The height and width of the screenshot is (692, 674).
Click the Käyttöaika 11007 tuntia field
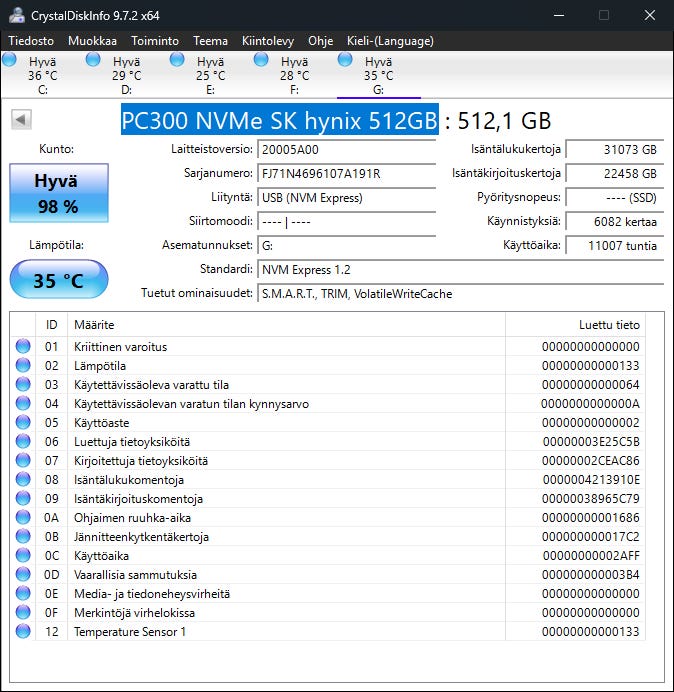point(612,245)
